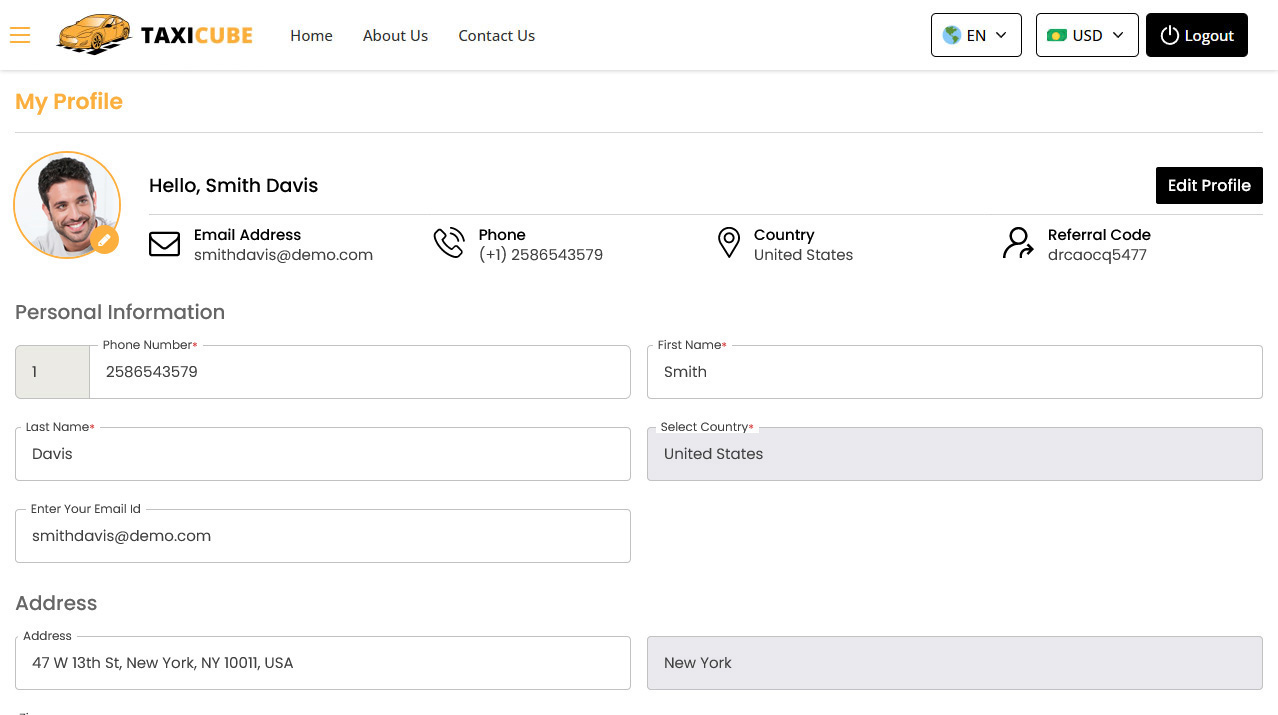This screenshot has height=715, width=1278.
Task: Expand the USD currency dropdown
Action: (1087, 35)
